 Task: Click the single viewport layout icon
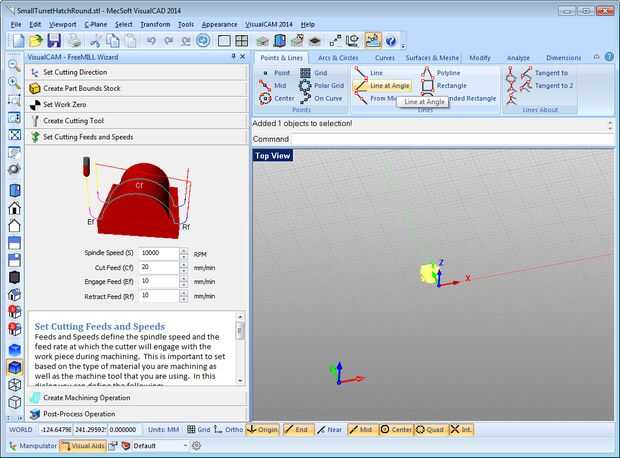coord(224,40)
